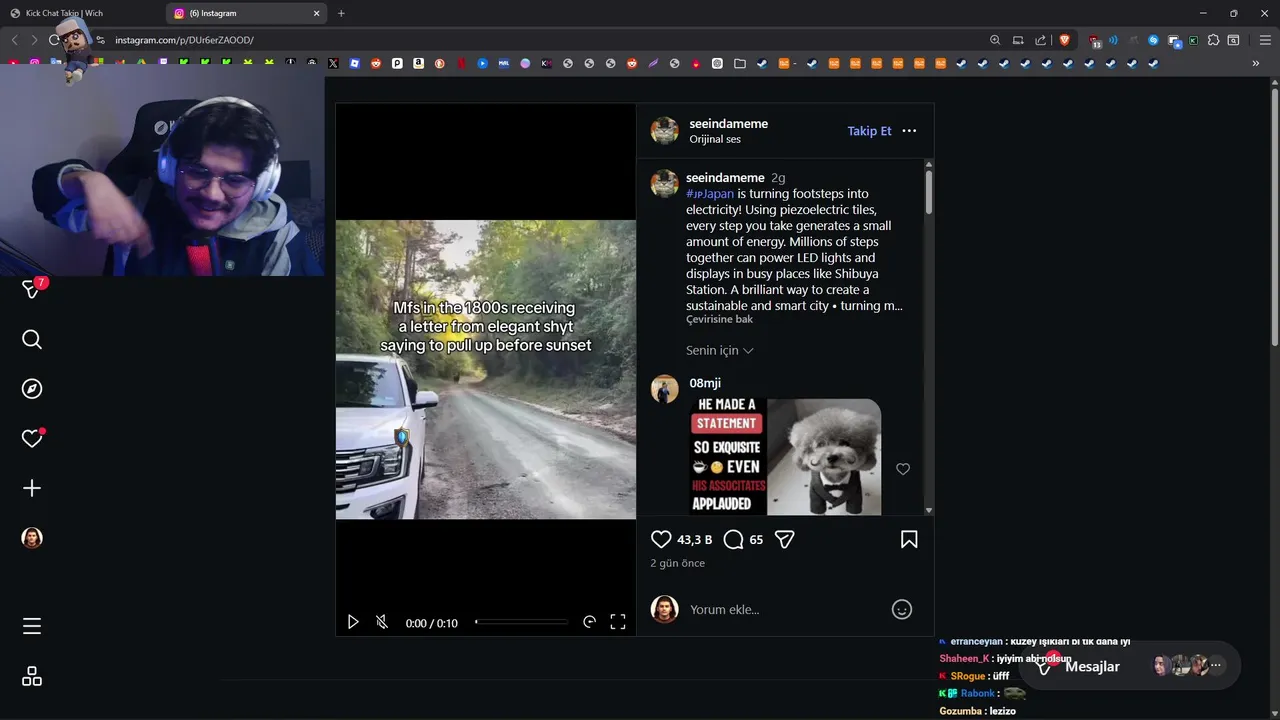This screenshot has height=720, width=1280.
Task: Share the post with the share icon
Action: click(785, 539)
